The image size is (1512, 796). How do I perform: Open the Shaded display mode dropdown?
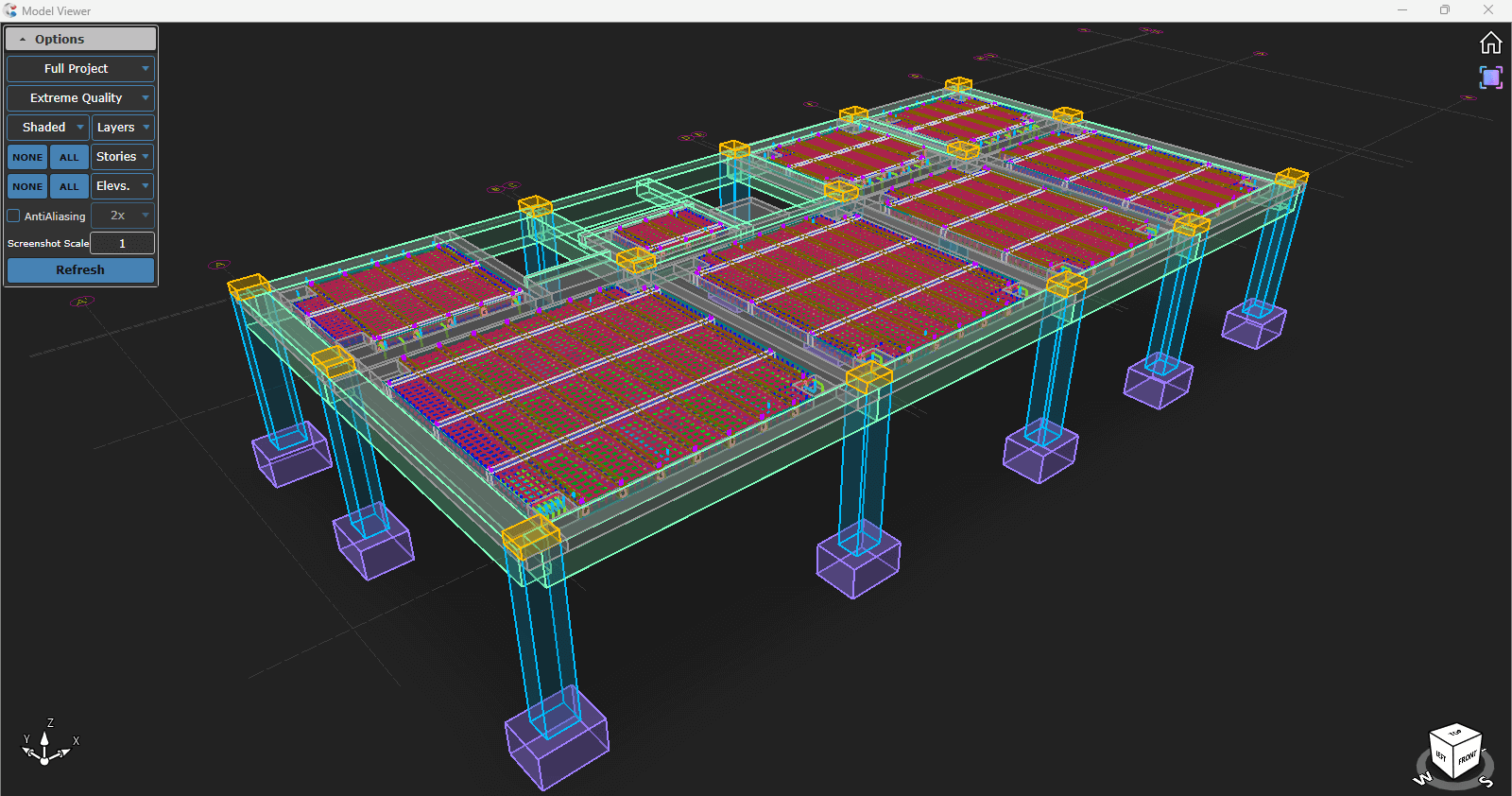[x=48, y=128]
